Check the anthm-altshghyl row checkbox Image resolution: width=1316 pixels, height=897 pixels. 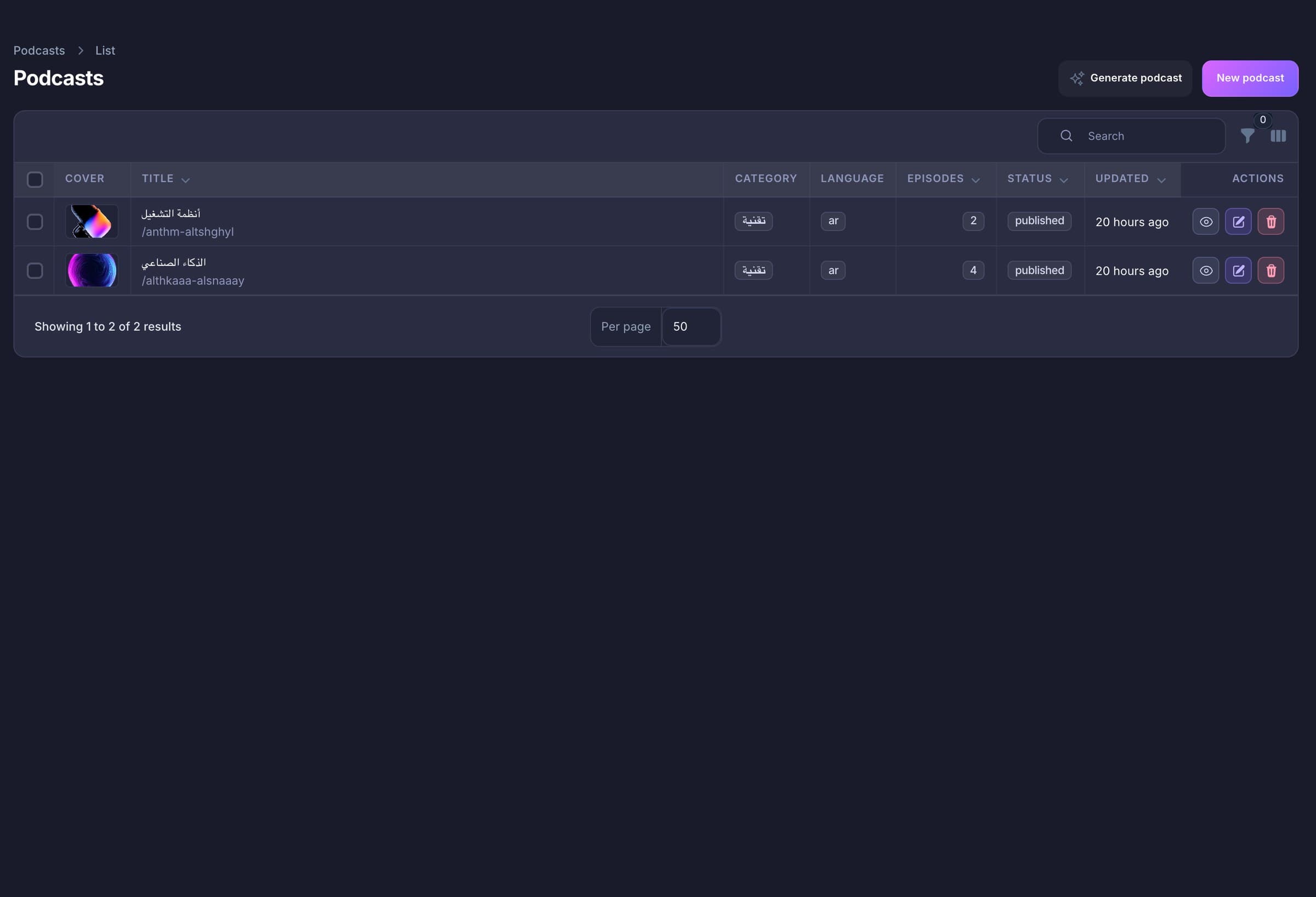(35, 222)
